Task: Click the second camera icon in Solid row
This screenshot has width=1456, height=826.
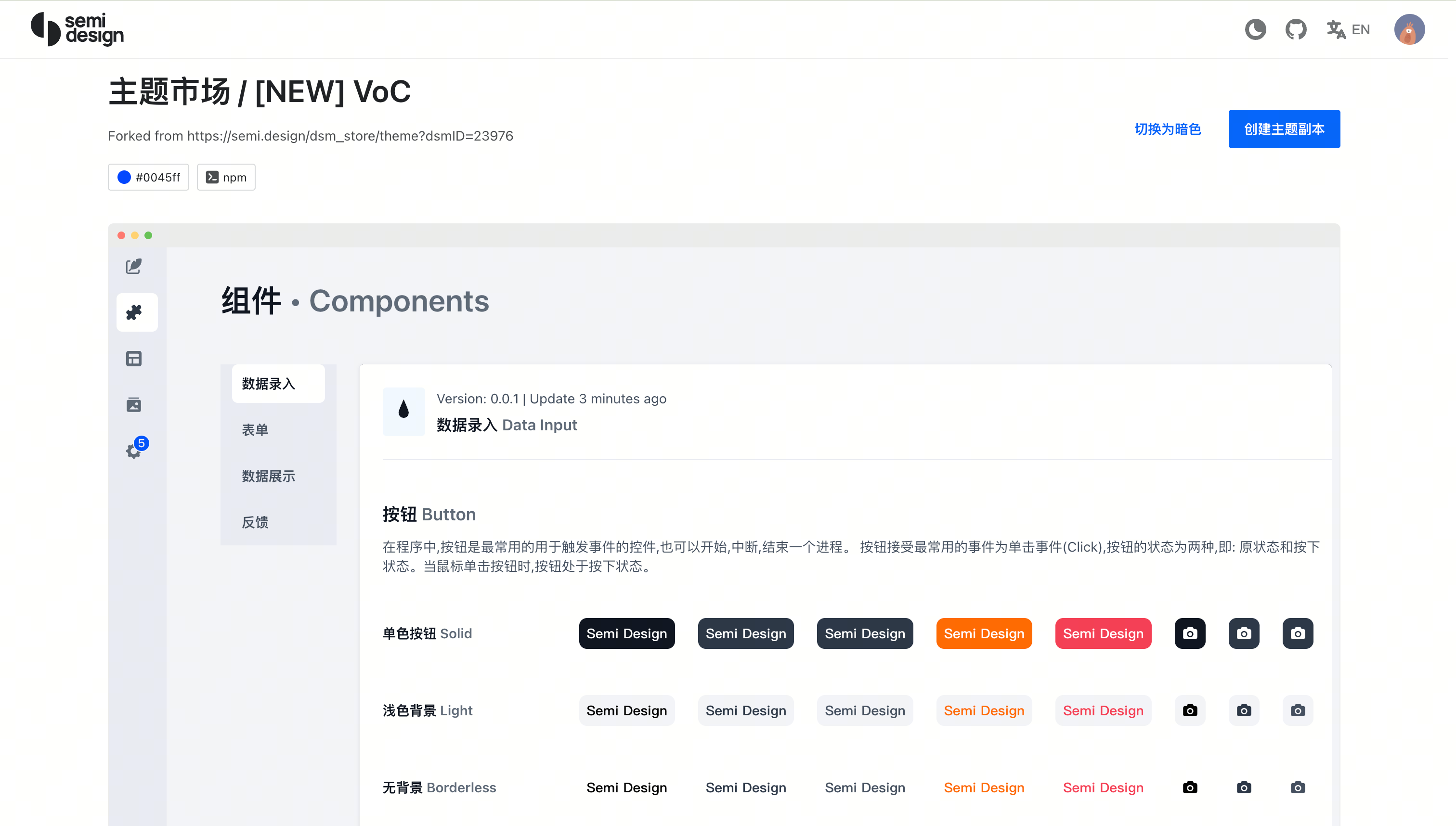Action: (1244, 633)
